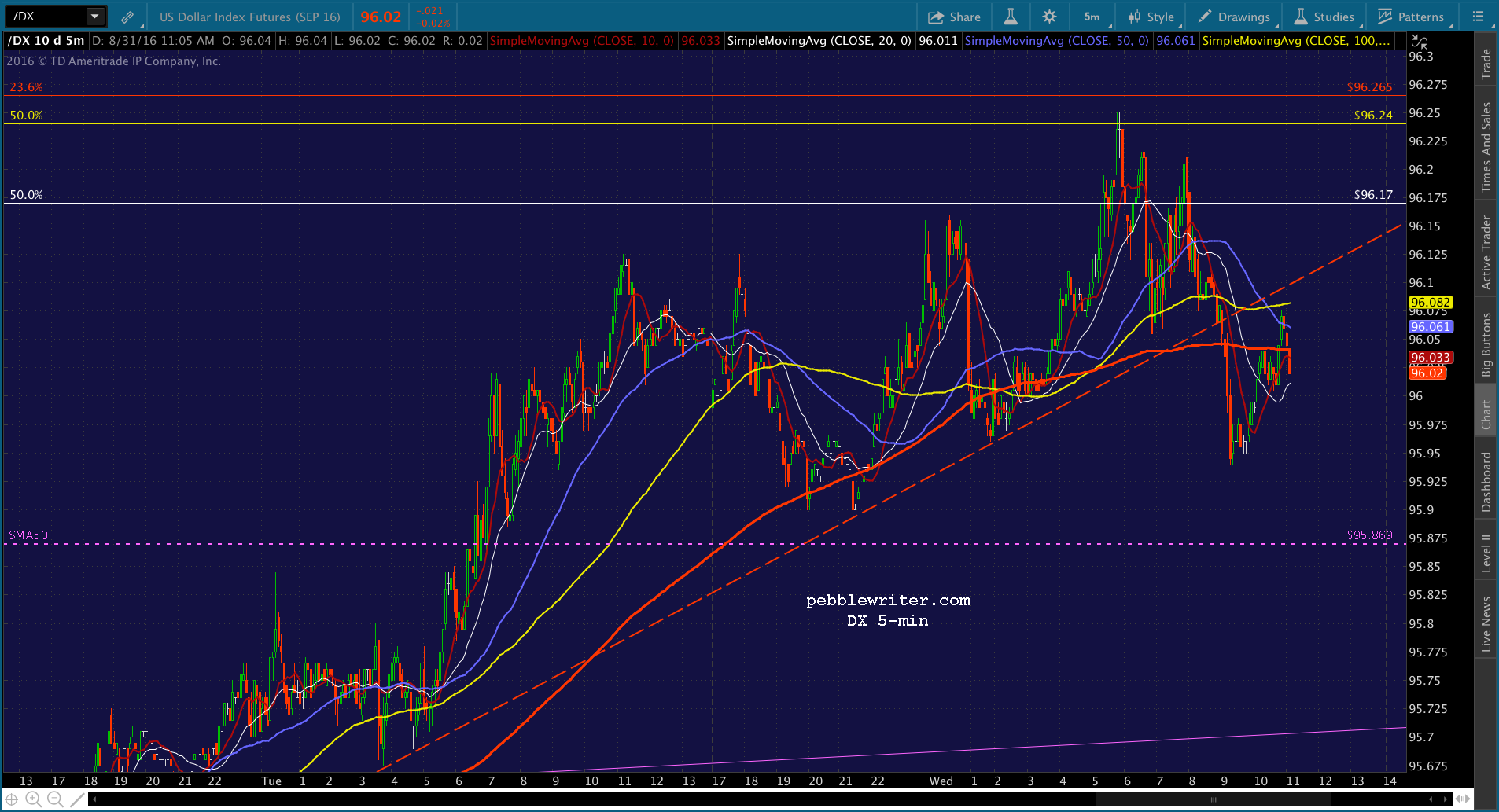Click the zoom in magnifier icon

[33, 799]
